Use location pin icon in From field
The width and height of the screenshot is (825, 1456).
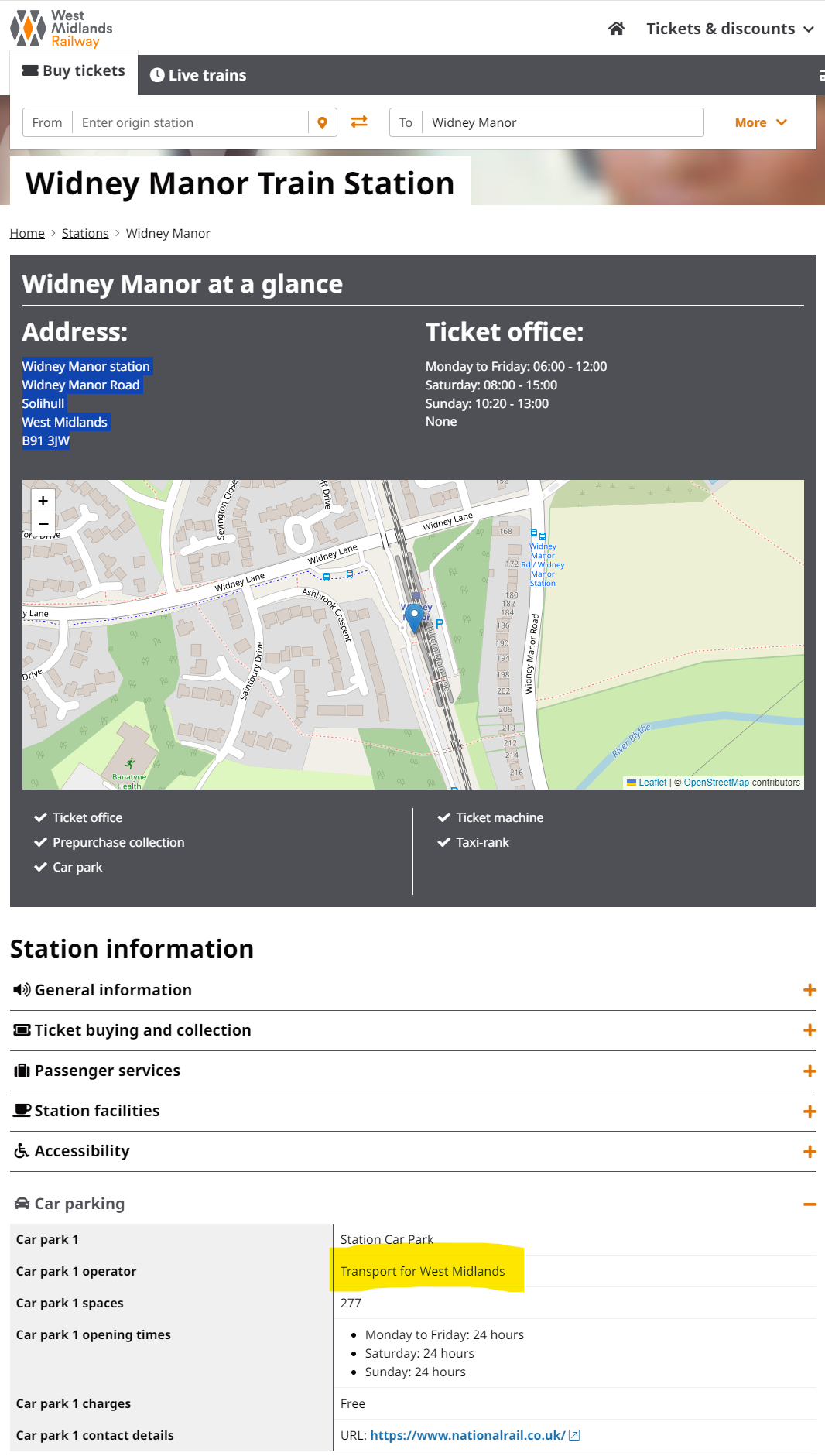[x=322, y=122]
